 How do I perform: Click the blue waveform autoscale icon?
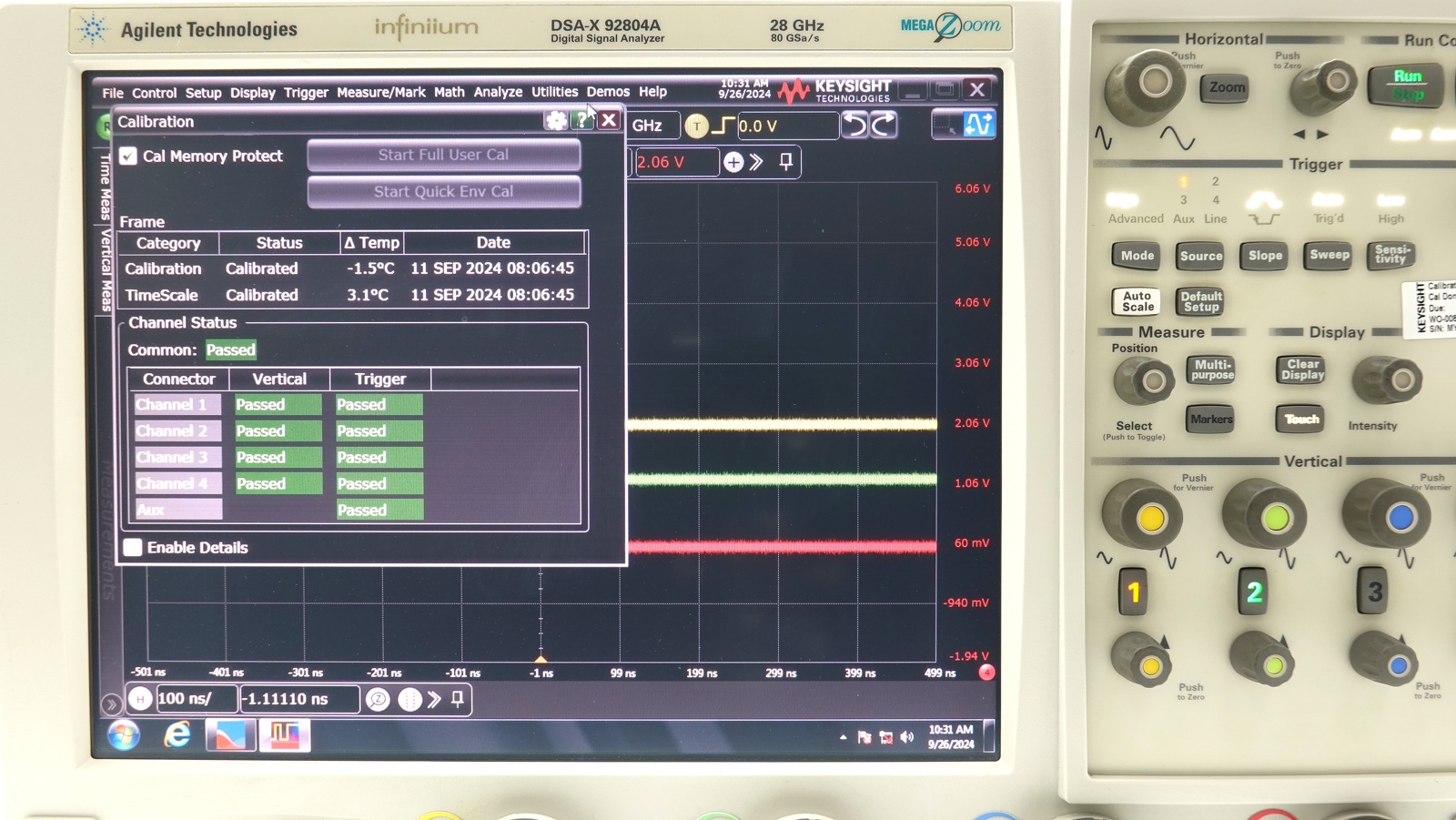(x=979, y=125)
